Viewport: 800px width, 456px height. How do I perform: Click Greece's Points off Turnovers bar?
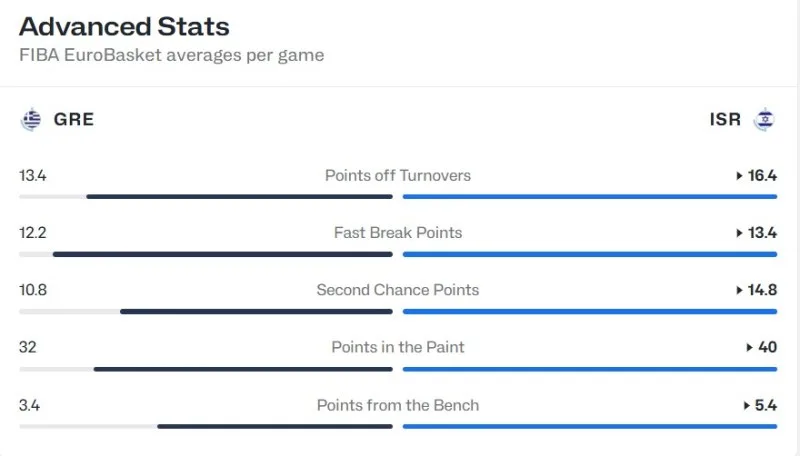click(x=239, y=196)
